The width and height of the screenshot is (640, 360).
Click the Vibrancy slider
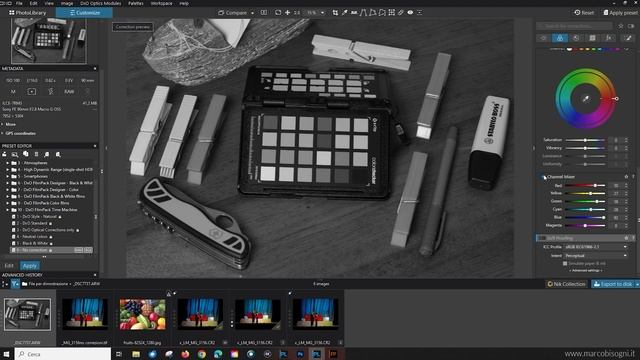click(x=585, y=148)
